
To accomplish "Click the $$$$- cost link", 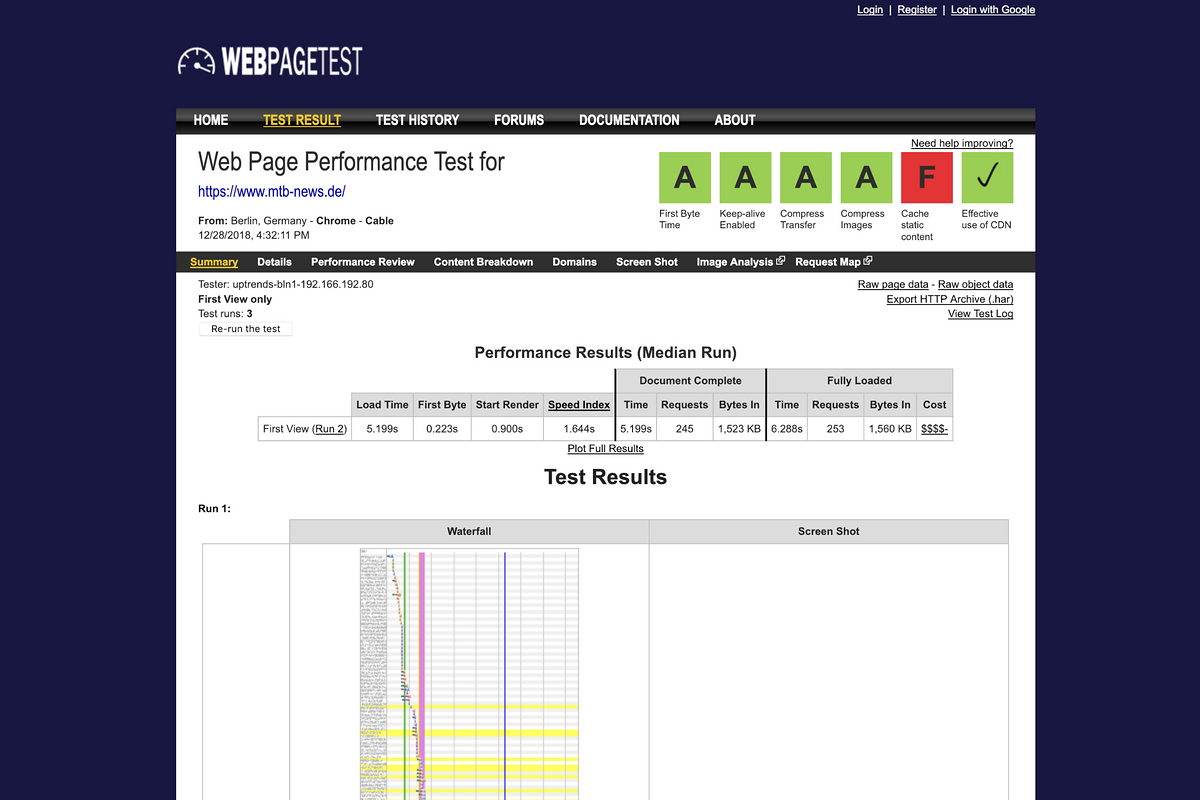I will point(934,429).
